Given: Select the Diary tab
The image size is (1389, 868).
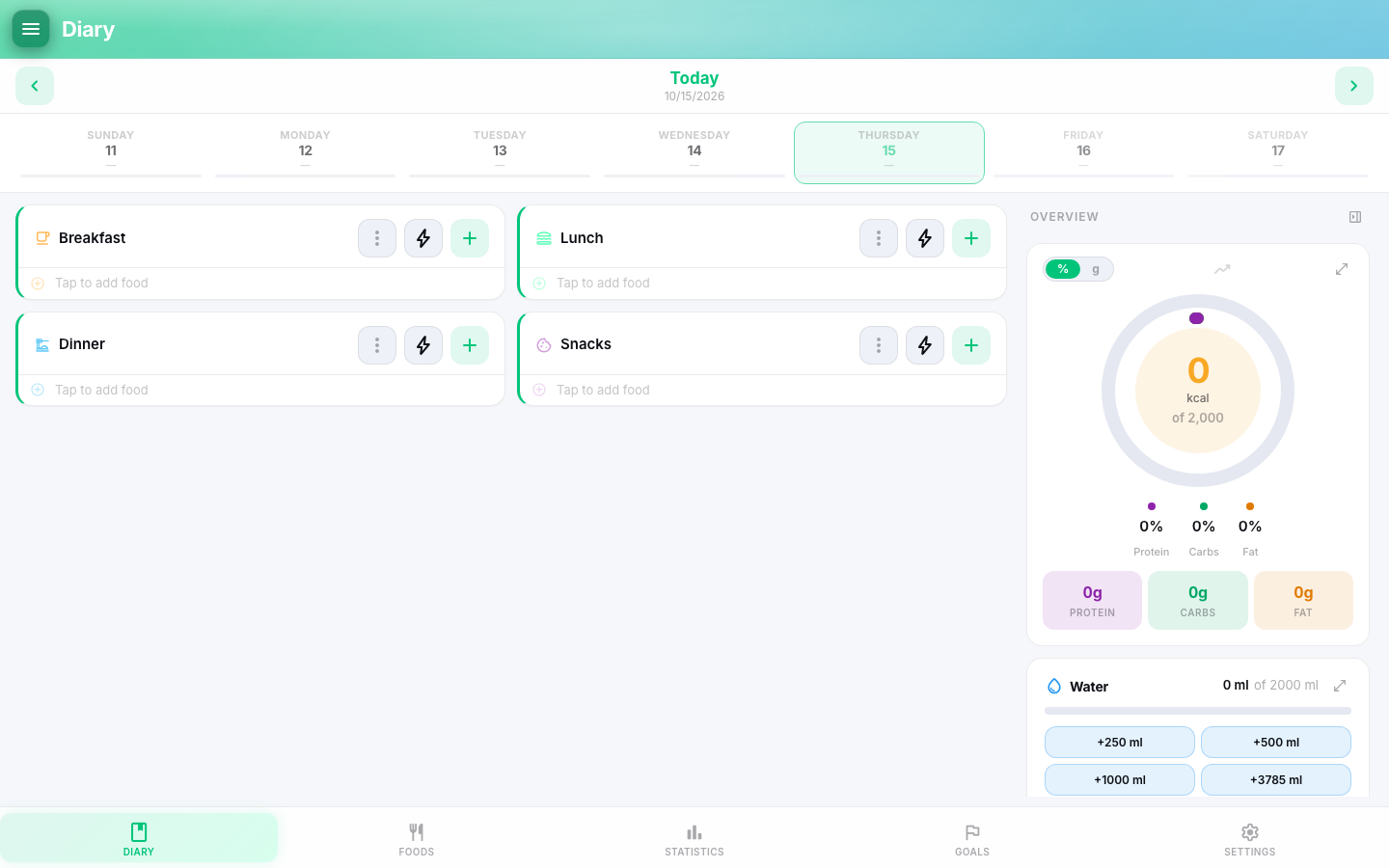Looking at the screenshot, I should (x=139, y=838).
